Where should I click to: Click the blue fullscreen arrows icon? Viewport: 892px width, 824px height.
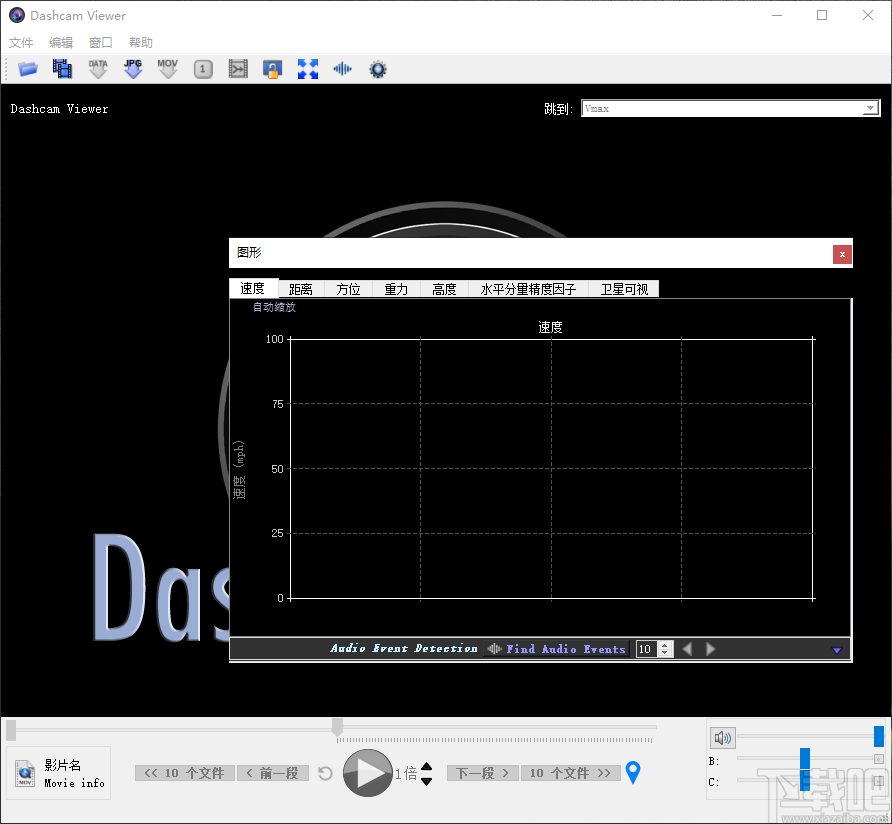coord(307,69)
